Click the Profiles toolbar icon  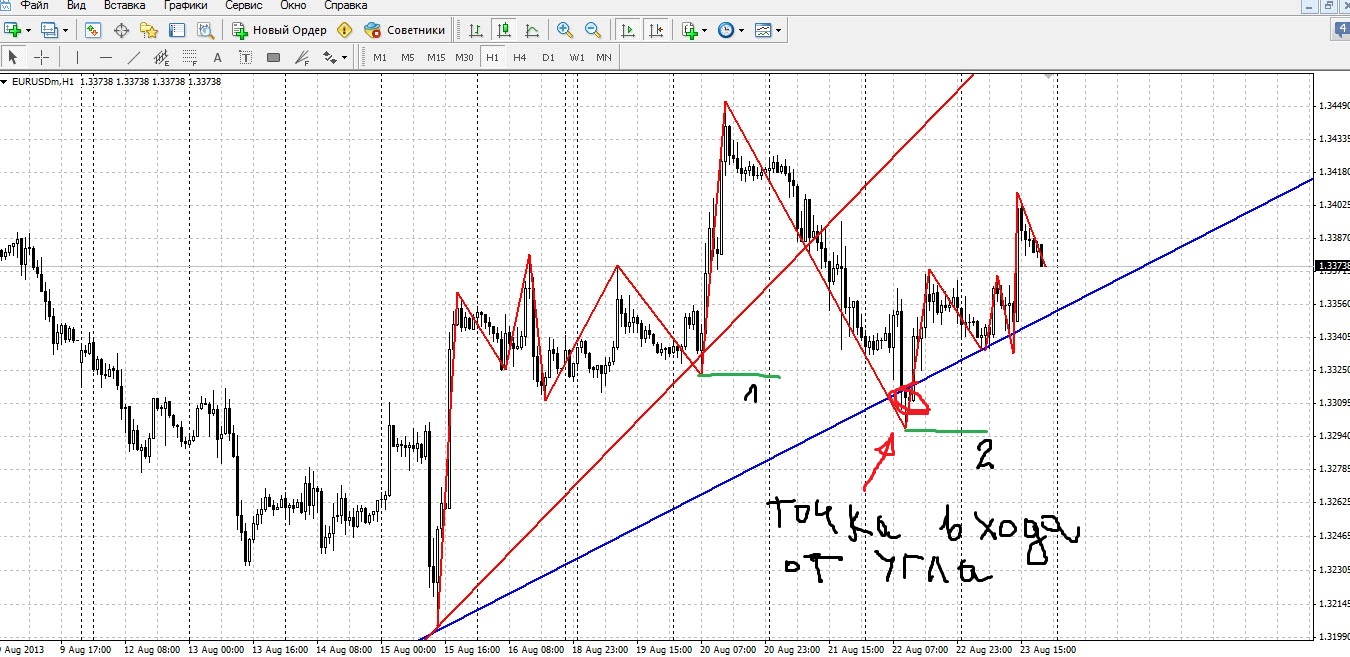click(48, 30)
